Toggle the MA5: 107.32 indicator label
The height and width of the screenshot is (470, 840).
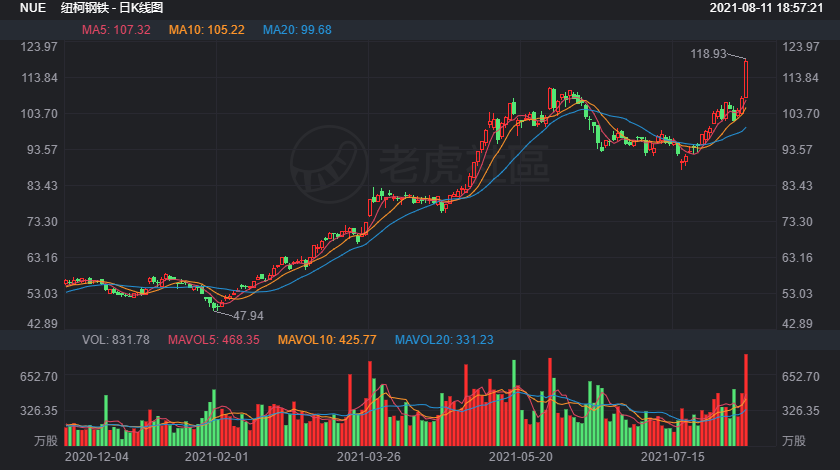tap(116, 30)
